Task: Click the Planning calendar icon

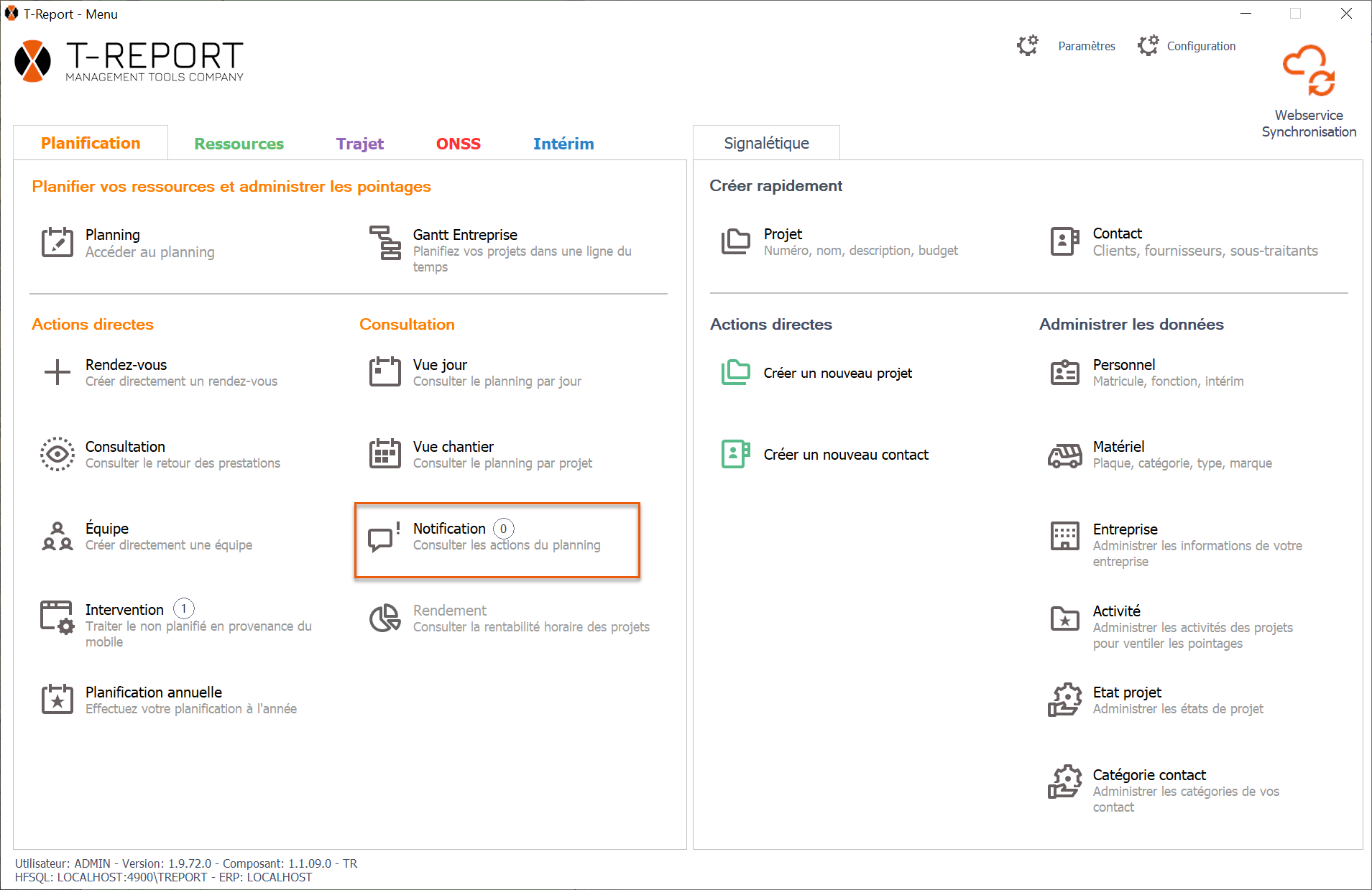Action: pyautogui.click(x=57, y=243)
